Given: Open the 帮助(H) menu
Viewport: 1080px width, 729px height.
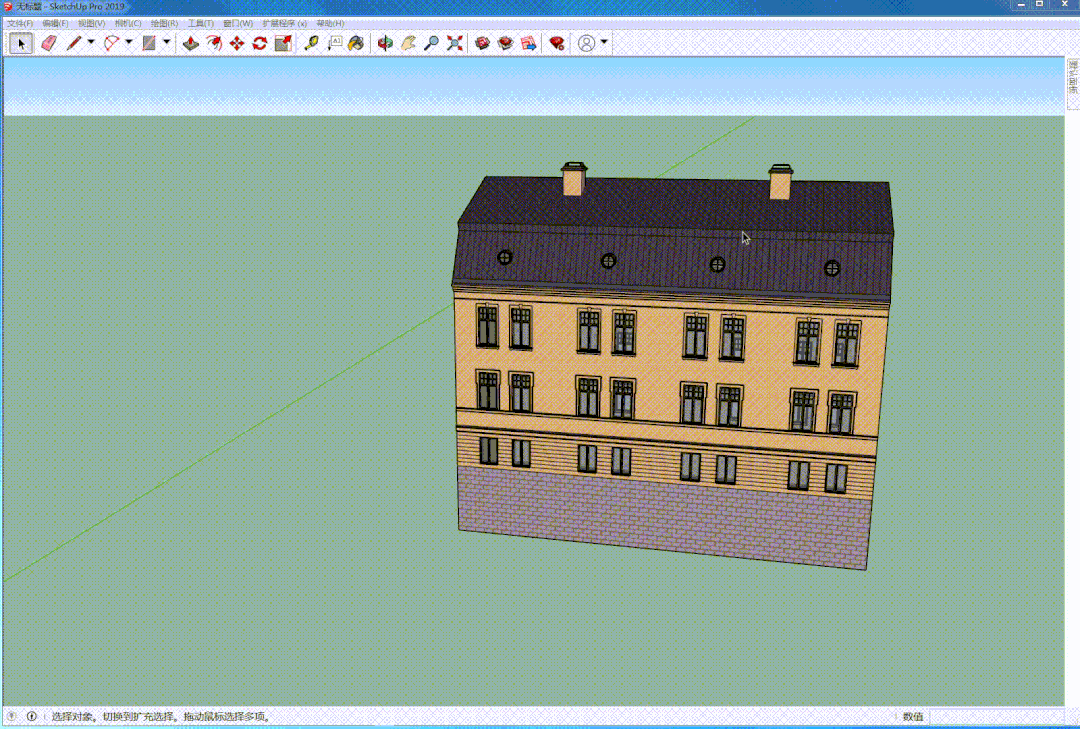Looking at the screenshot, I should point(331,23).
